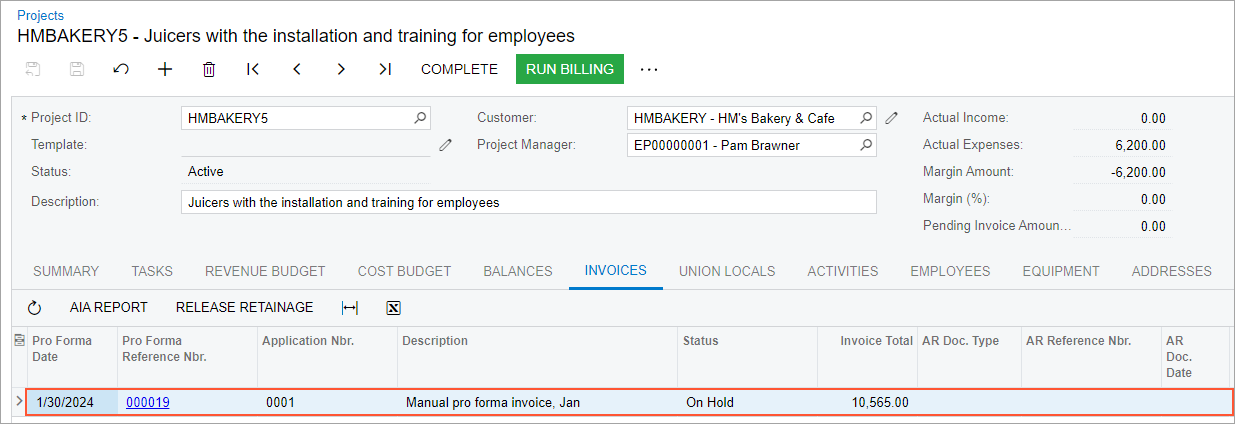Click the RUN BILLING button

point(570,69)
